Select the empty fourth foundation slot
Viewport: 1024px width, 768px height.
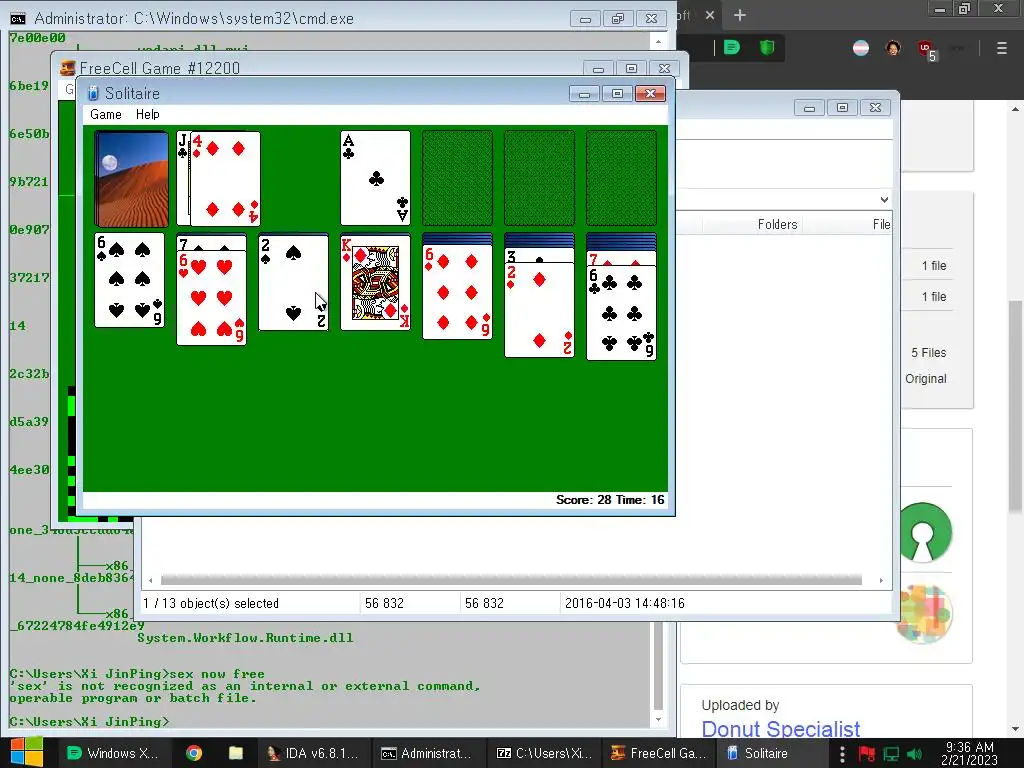[x=621, y=178]
